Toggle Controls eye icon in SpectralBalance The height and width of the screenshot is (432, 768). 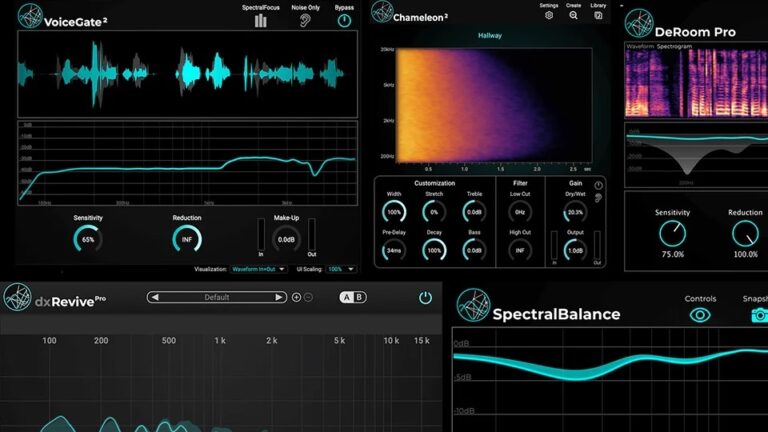click(700, 315)
